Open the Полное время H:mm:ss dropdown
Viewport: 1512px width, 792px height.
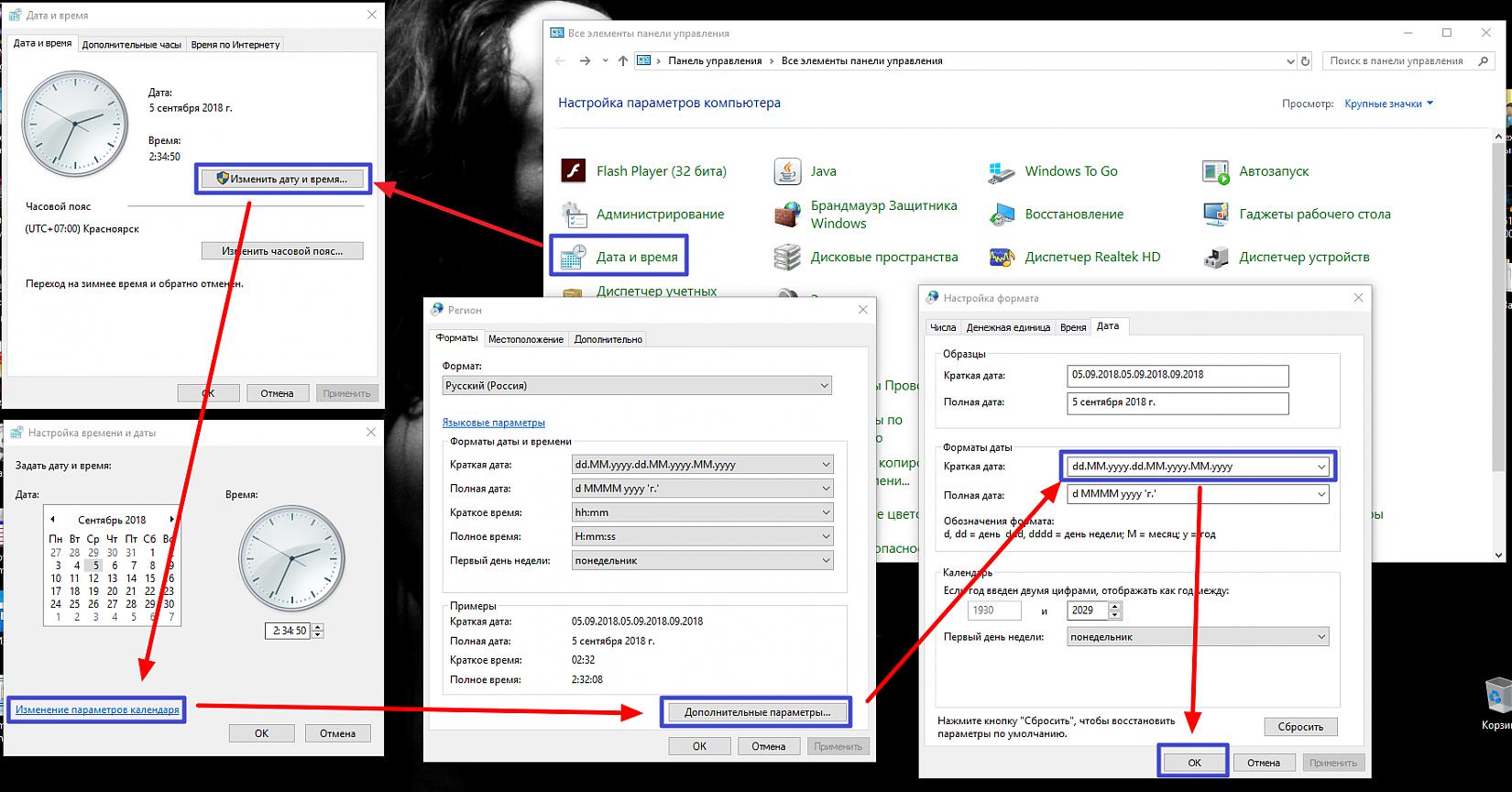pos(703,536)
